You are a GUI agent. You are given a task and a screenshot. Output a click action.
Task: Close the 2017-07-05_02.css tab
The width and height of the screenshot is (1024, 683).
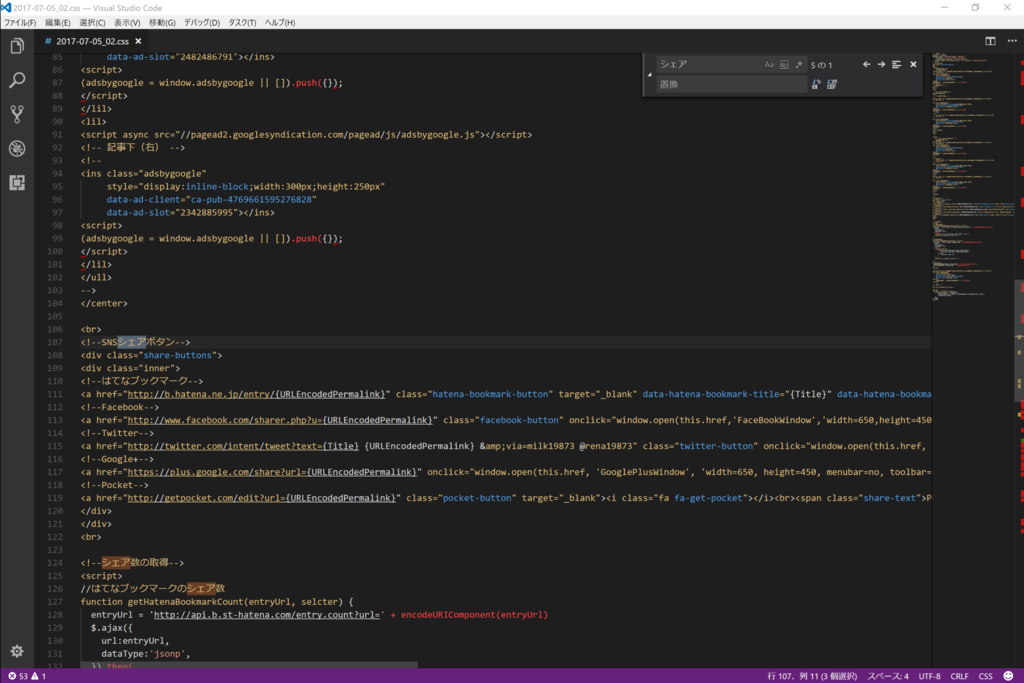(x=138, y=41)
